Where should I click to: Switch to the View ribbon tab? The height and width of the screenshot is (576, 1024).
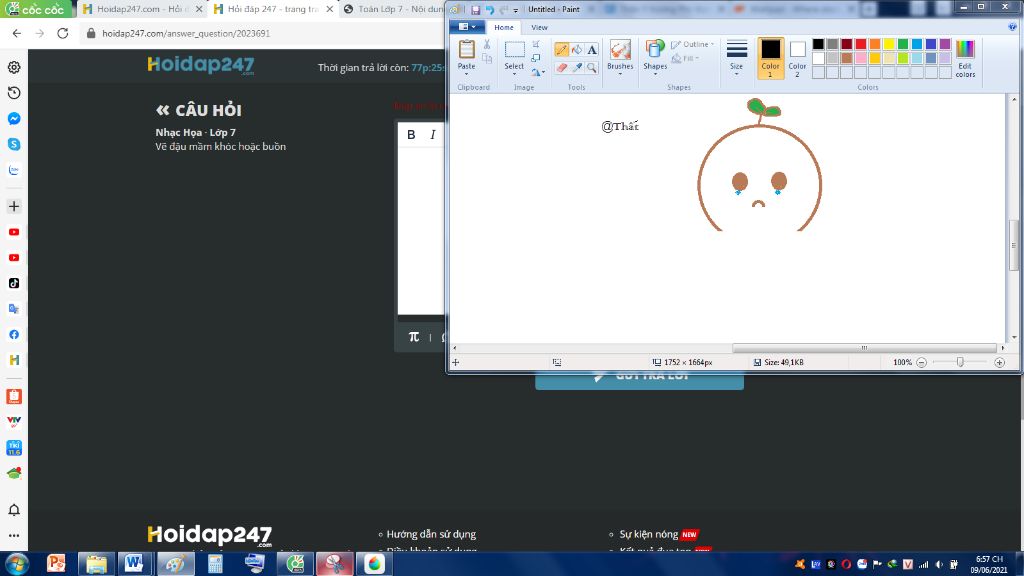539,27
